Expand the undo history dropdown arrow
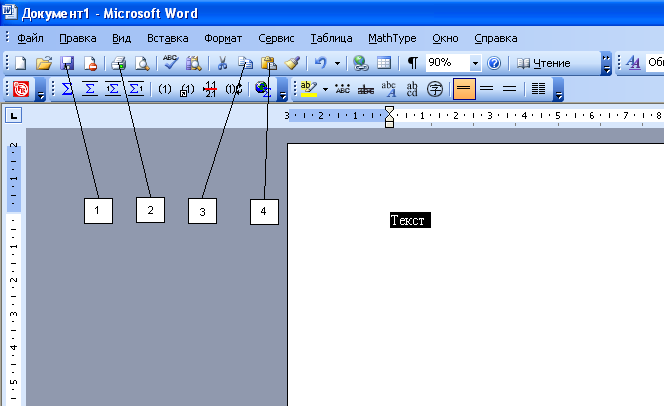Image resolution: width=664 pixels, height=406 pixels. tap(338, 64)
